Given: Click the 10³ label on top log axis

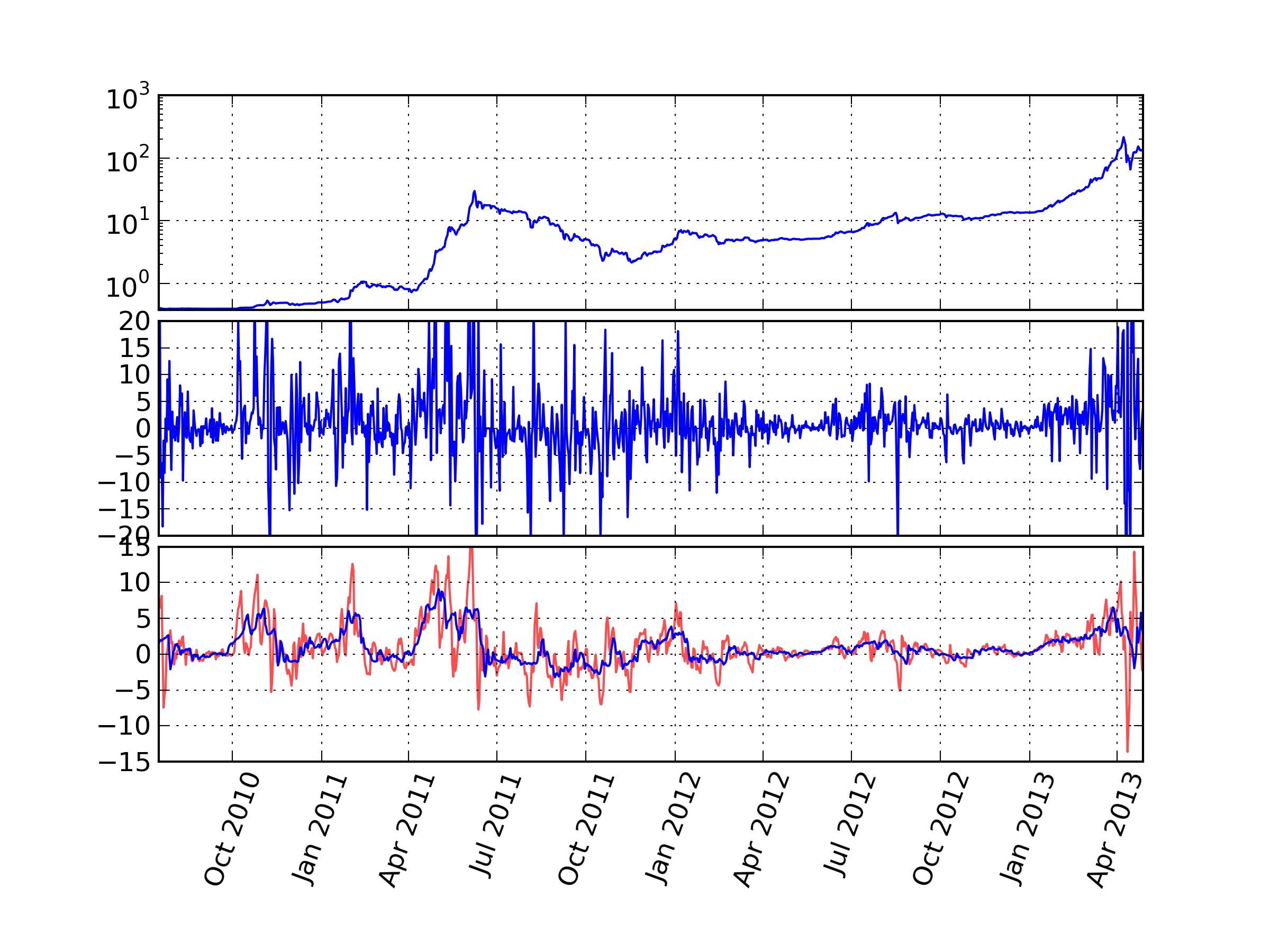Looking at the screenshot, I should 128,98.
